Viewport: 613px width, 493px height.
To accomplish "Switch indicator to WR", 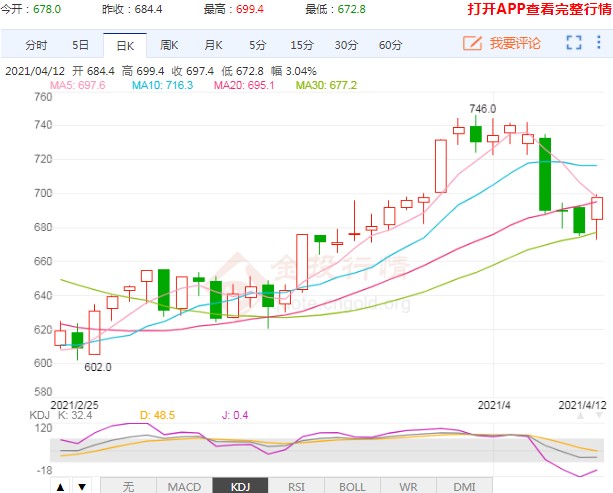I will click(x=408, y=486).
